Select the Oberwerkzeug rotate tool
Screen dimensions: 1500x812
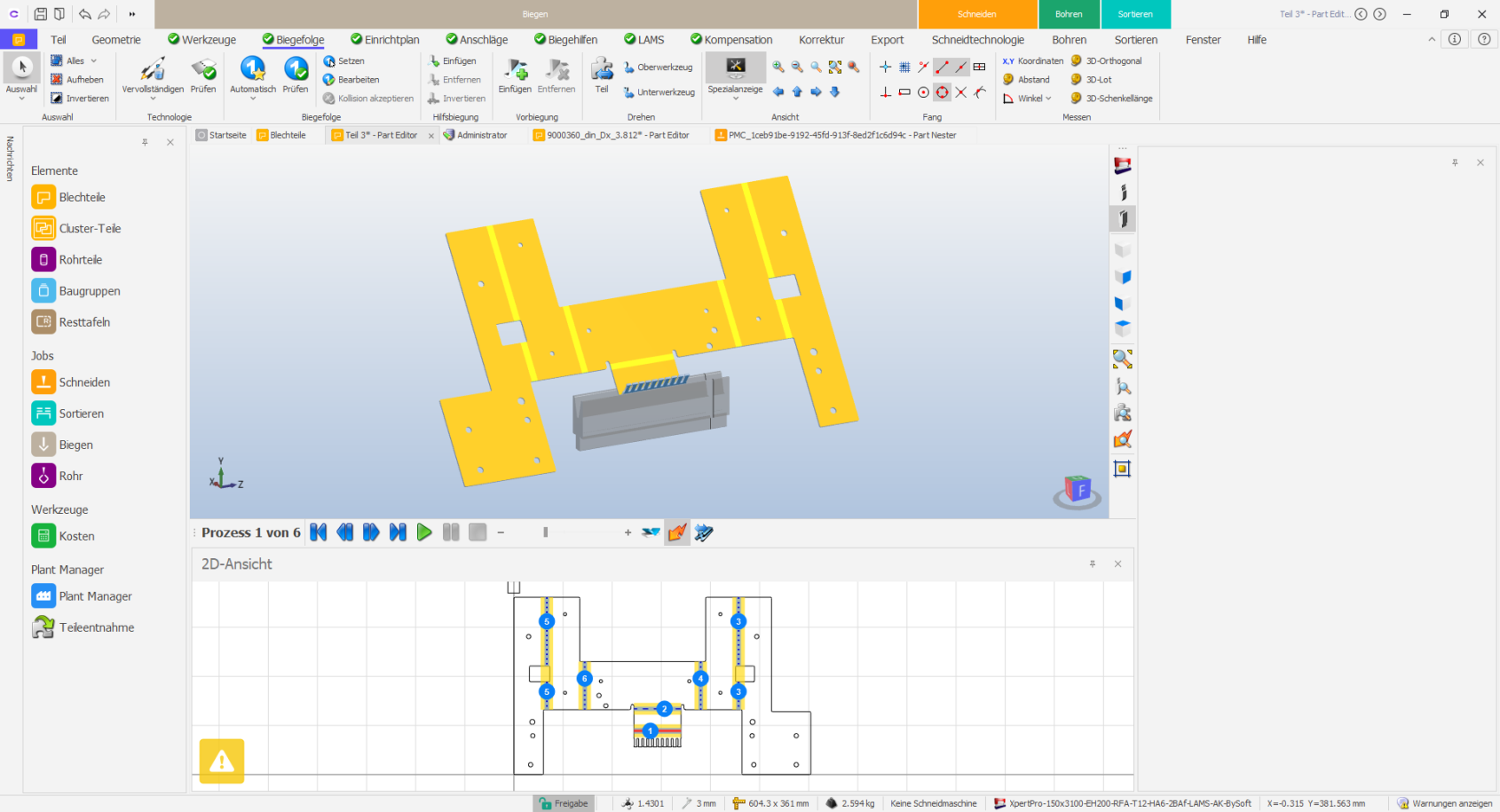[x=658, y=67]
